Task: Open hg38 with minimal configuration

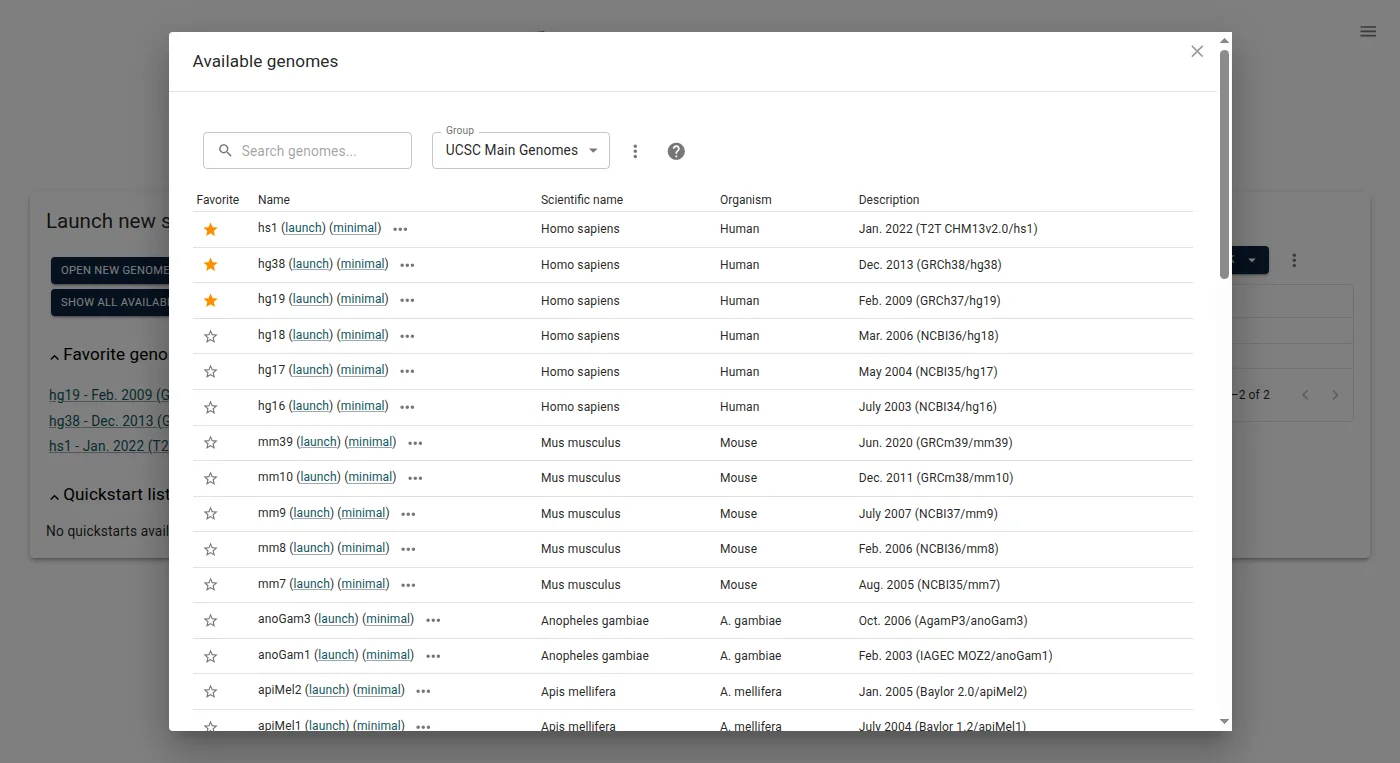Action: point(363,264)
